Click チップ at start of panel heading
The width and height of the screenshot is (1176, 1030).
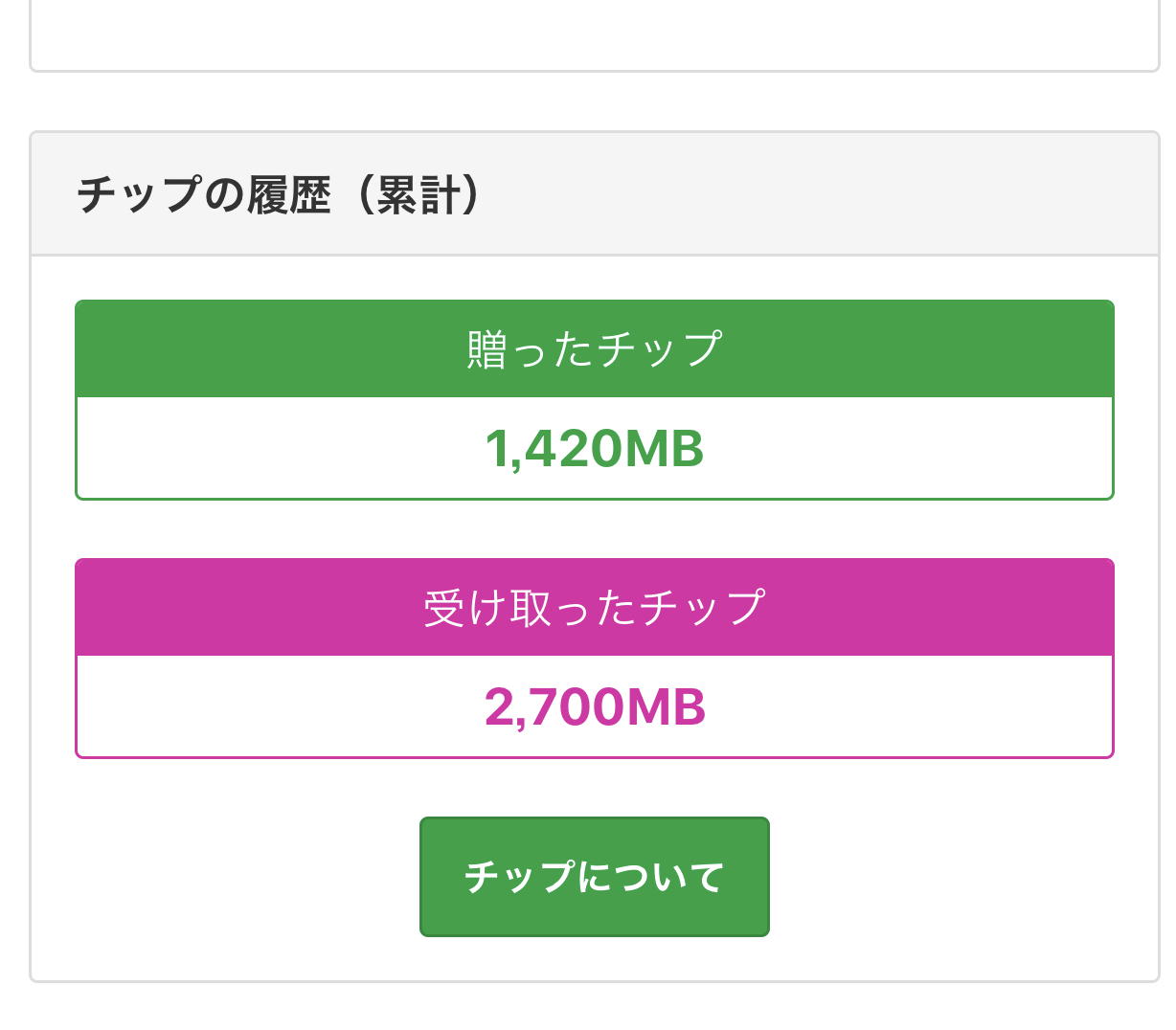pos(139,195)
